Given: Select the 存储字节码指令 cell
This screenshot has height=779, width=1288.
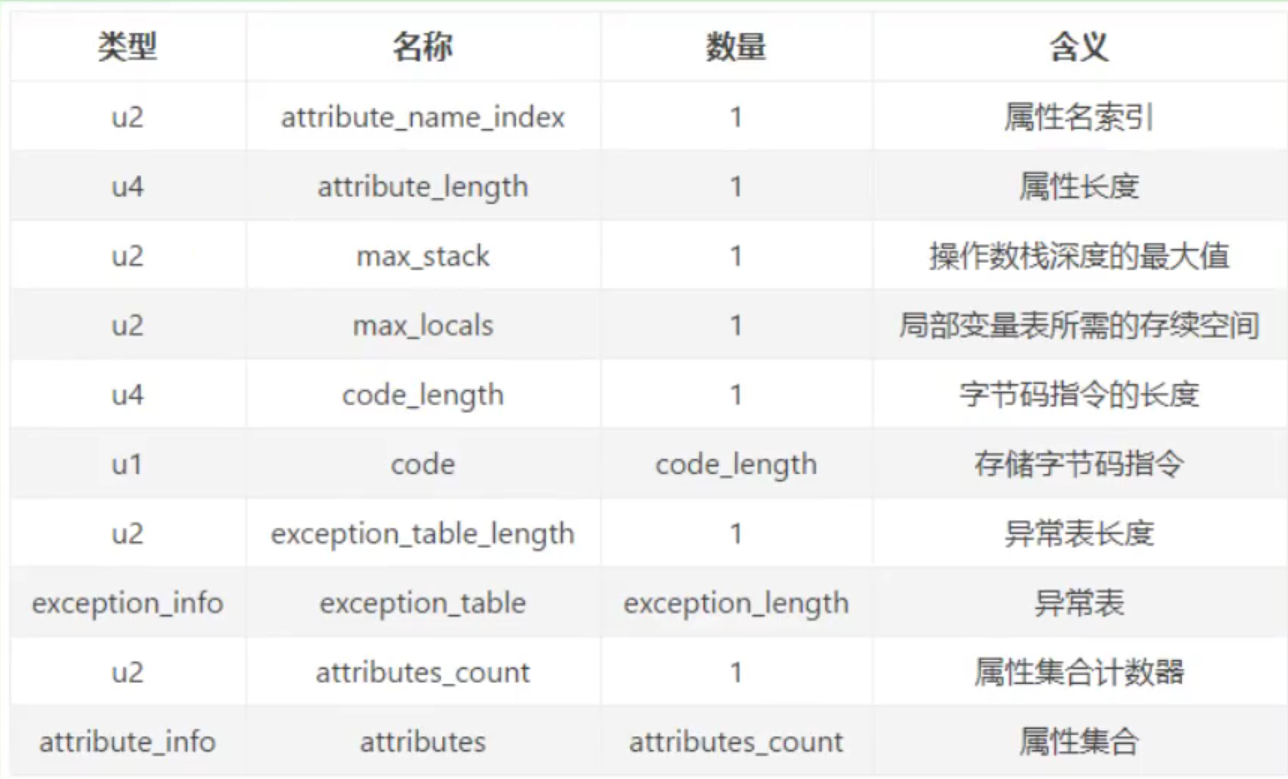Looking at the screenshot, I should [x=1079, y=464].
